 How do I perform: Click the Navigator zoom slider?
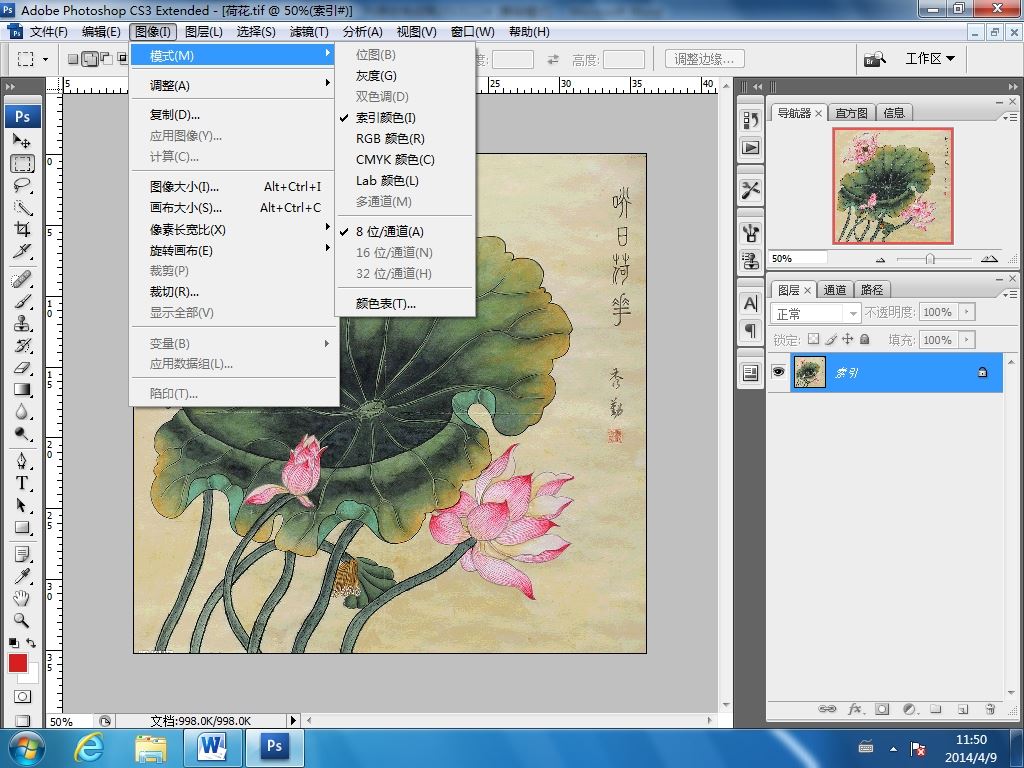pos(930,259)
